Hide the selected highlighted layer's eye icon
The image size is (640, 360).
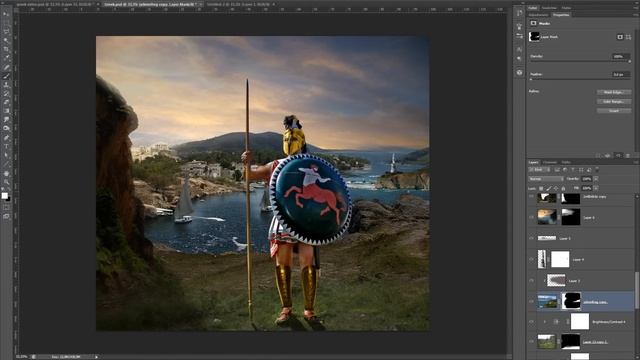[531, 302]
